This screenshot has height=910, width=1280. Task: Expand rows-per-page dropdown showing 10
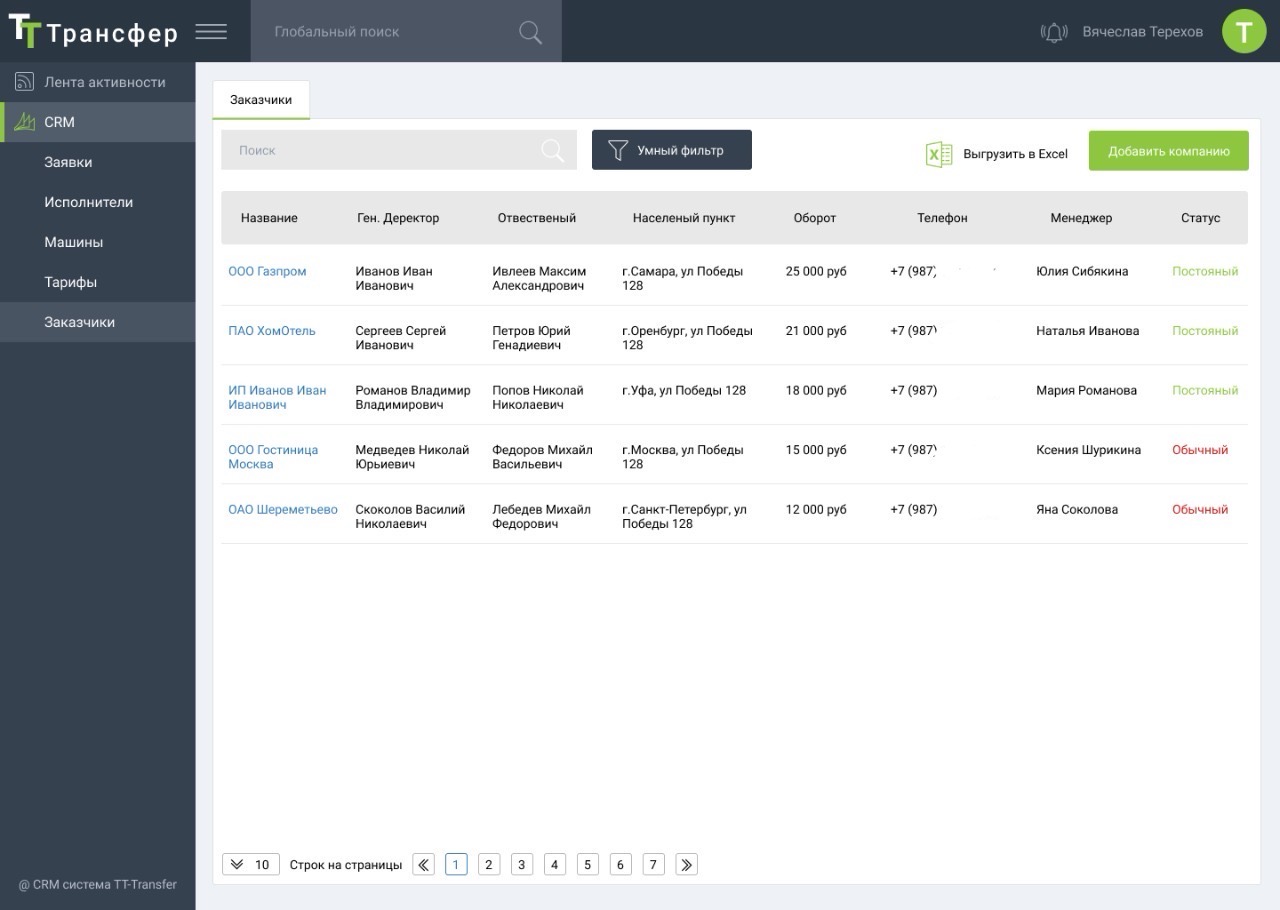[251, 865]
